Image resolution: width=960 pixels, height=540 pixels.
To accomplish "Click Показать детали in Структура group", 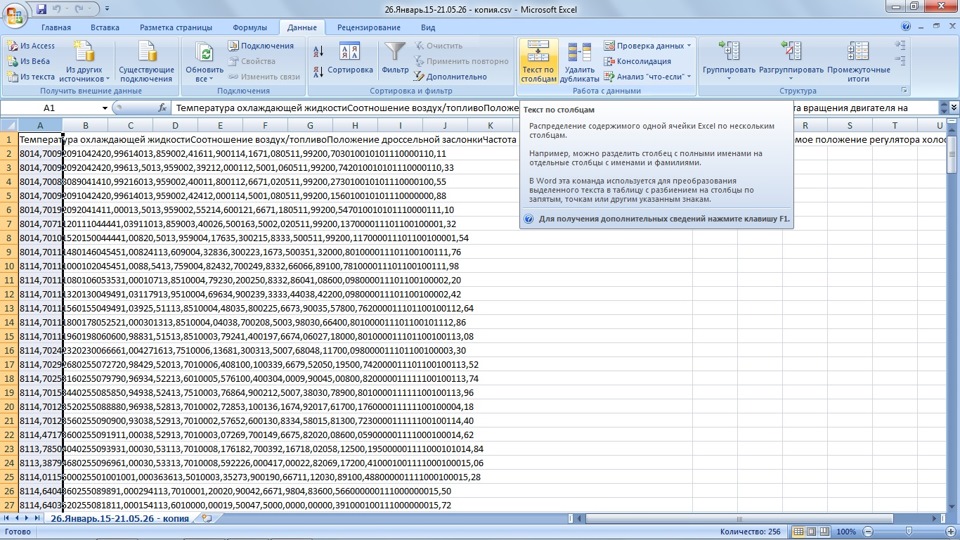I will click(x=900, y=45).
